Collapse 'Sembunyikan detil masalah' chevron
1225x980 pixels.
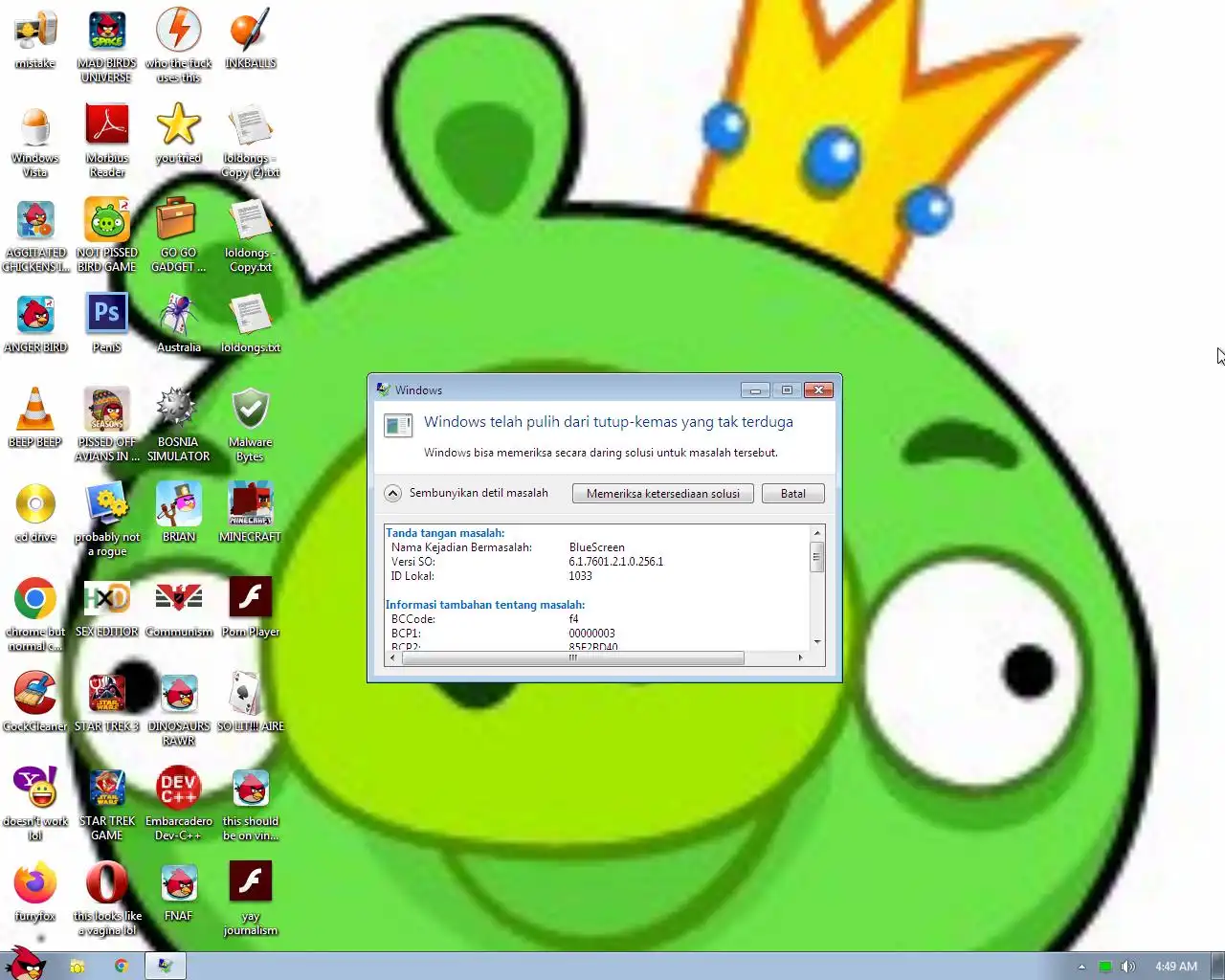[393, 494]
